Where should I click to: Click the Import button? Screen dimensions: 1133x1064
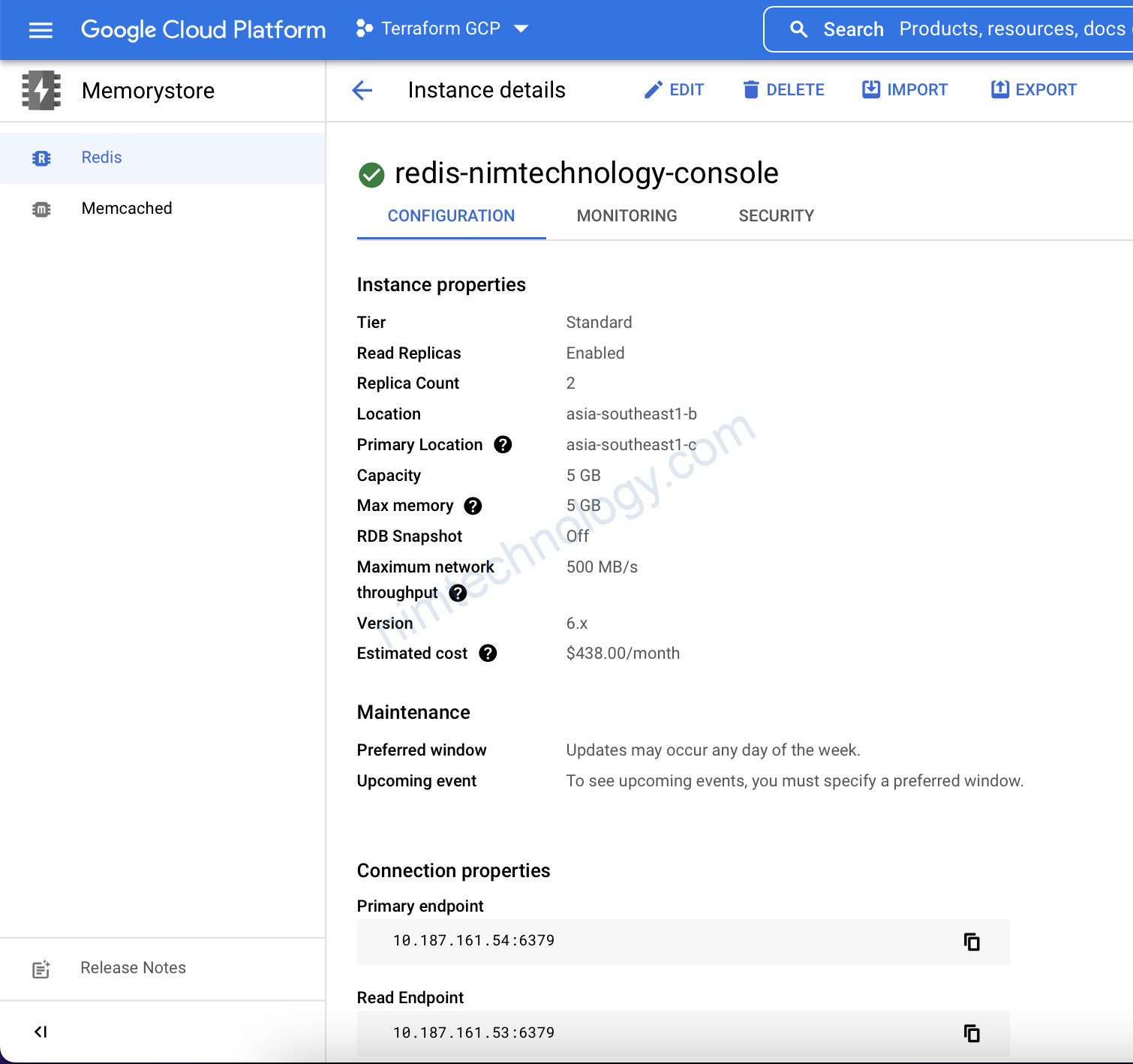pos(905,90)
